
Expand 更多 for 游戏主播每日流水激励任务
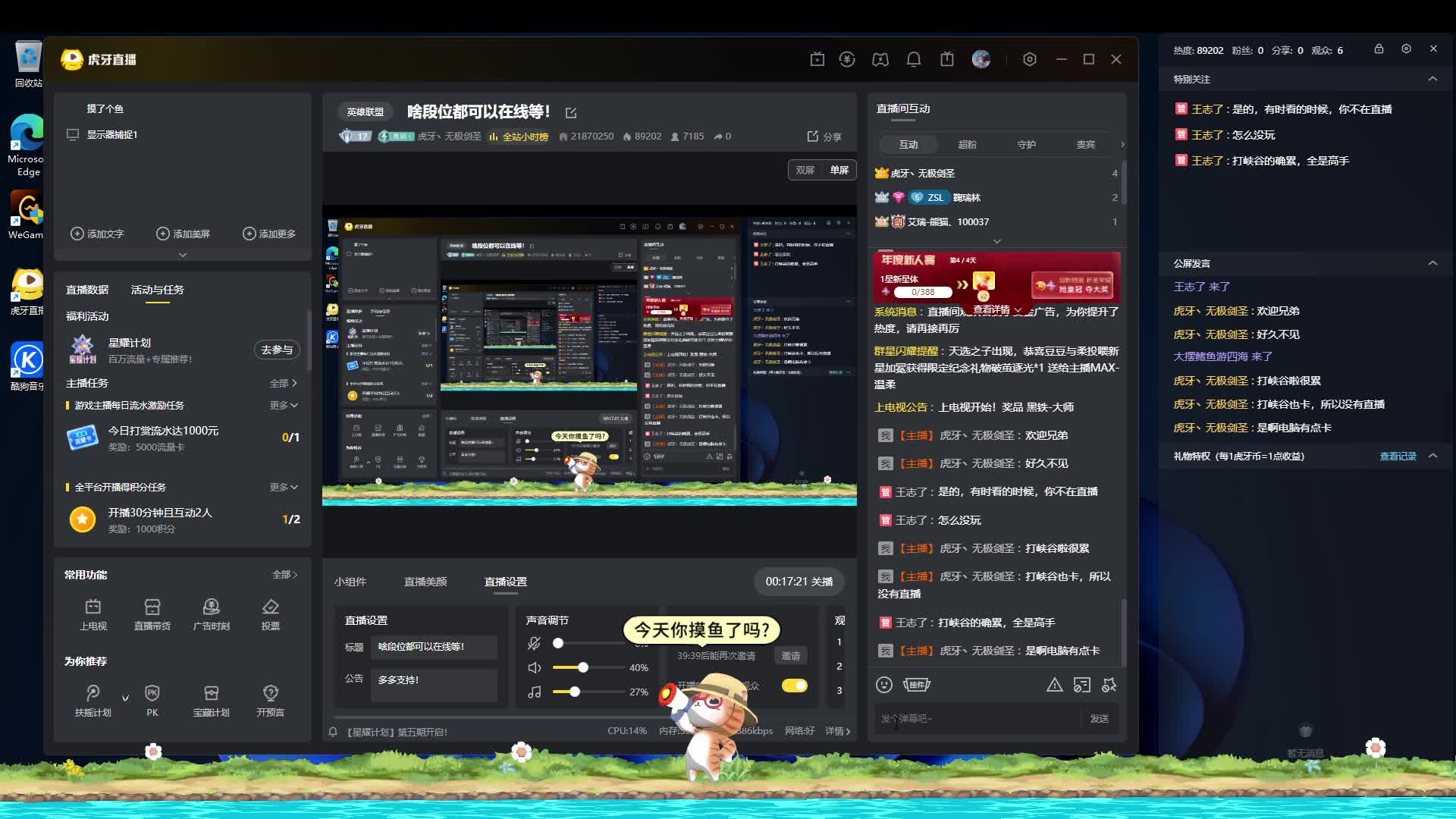click(284, 405)
